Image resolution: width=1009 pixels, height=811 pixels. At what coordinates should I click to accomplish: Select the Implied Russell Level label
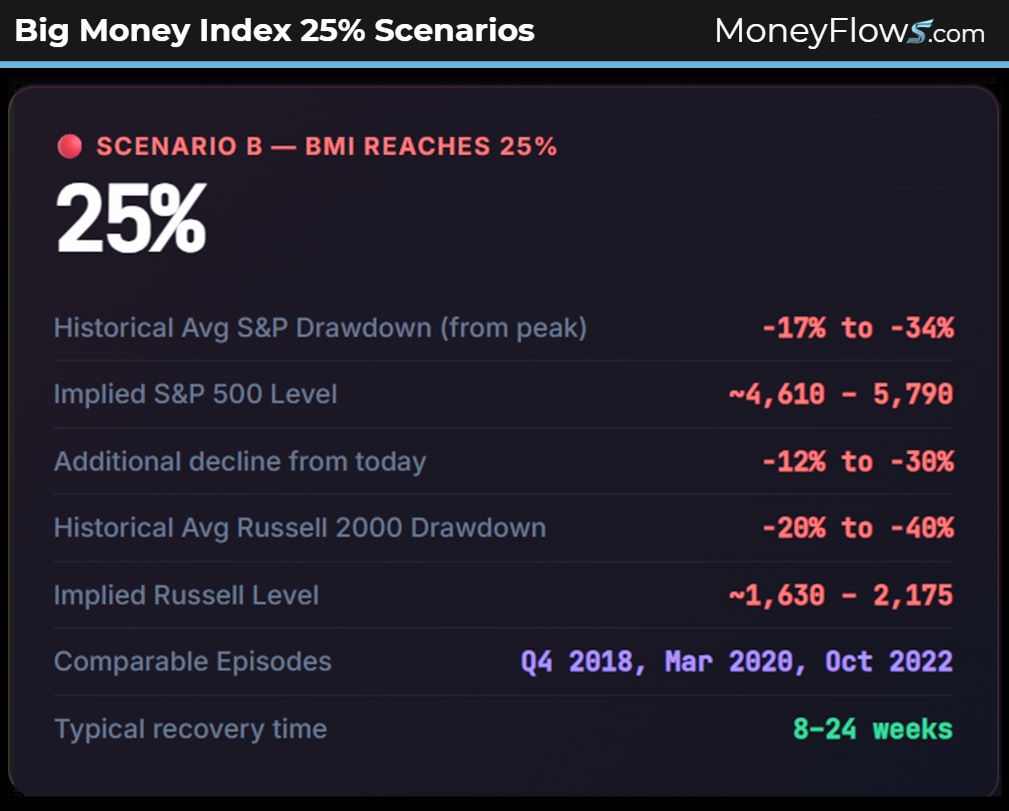(x=186, y=595)
